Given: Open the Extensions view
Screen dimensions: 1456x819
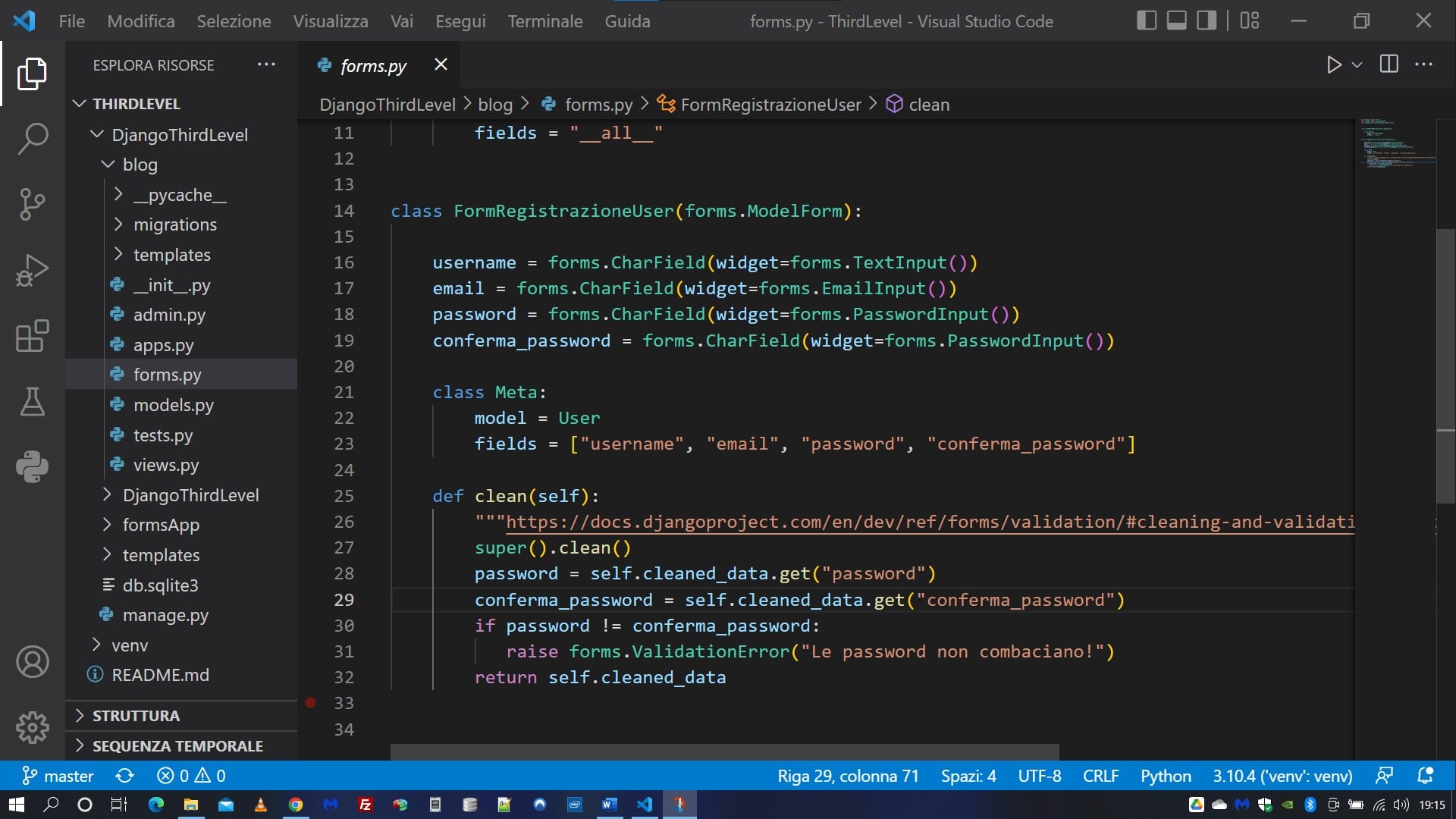Looking at the screenshot, I should tap(32, 336).
